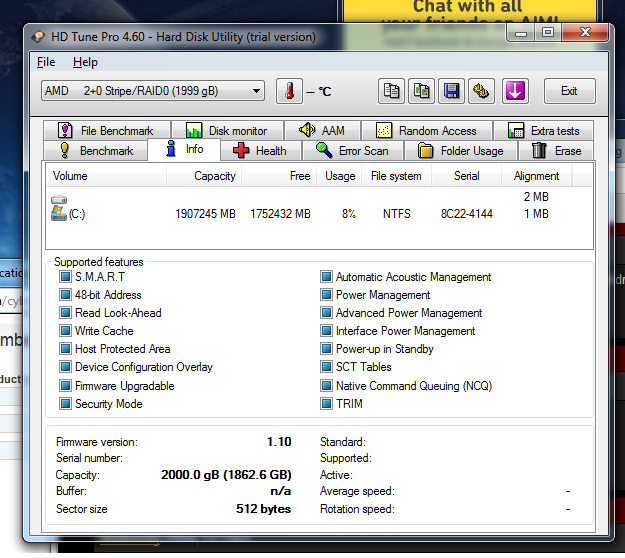Switch to the Folder Usage tab
The height and width of the screenshot is (558, 625).
(461, 151)
